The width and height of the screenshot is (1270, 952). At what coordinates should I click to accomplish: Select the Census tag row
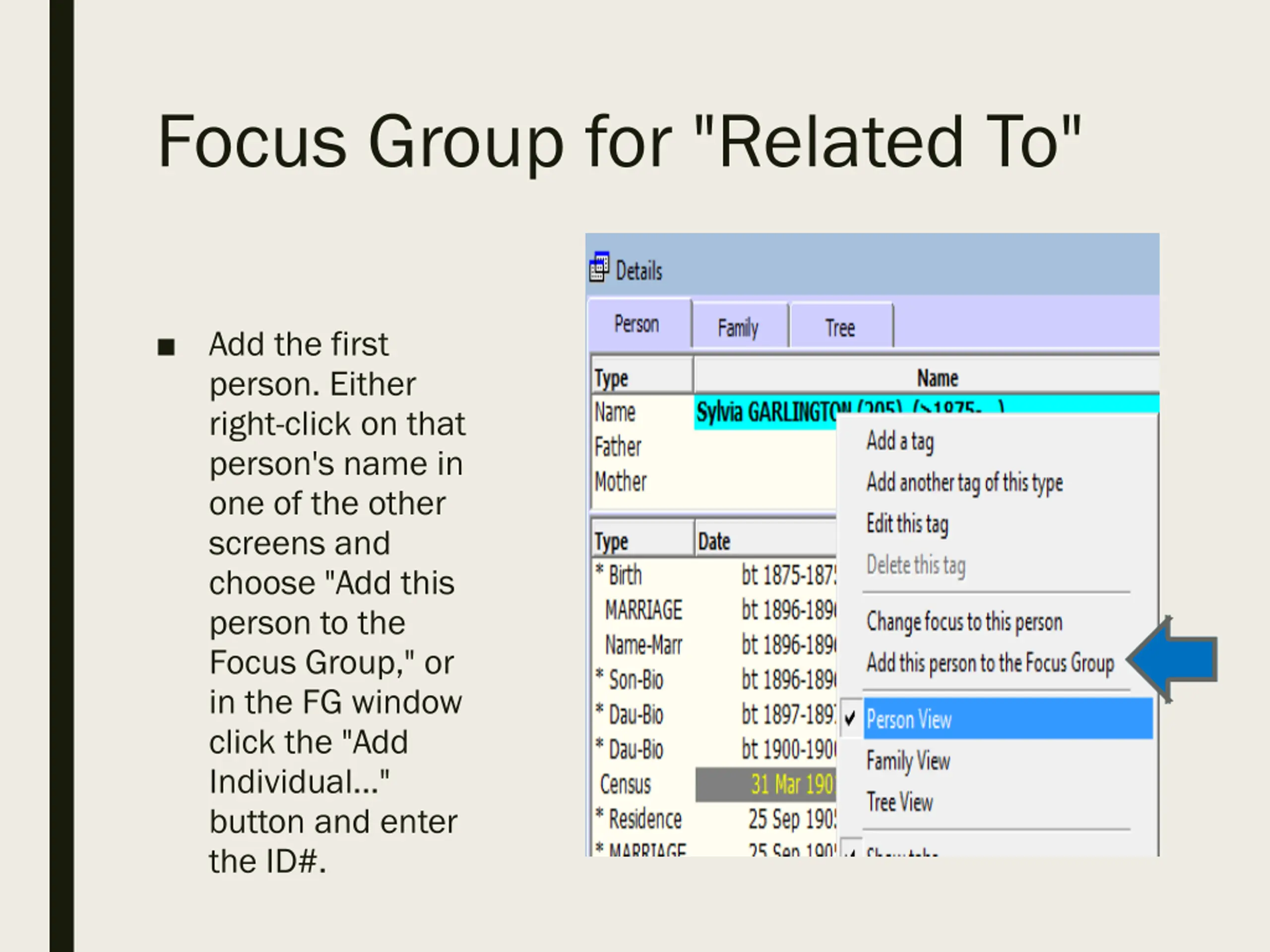(625, 784)
